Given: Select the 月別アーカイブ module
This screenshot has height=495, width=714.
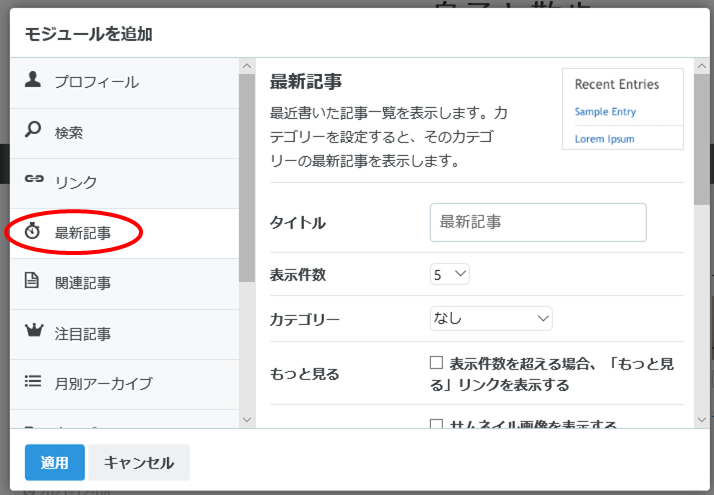Looking at the screenshot, I should click(x=124, y=384).
